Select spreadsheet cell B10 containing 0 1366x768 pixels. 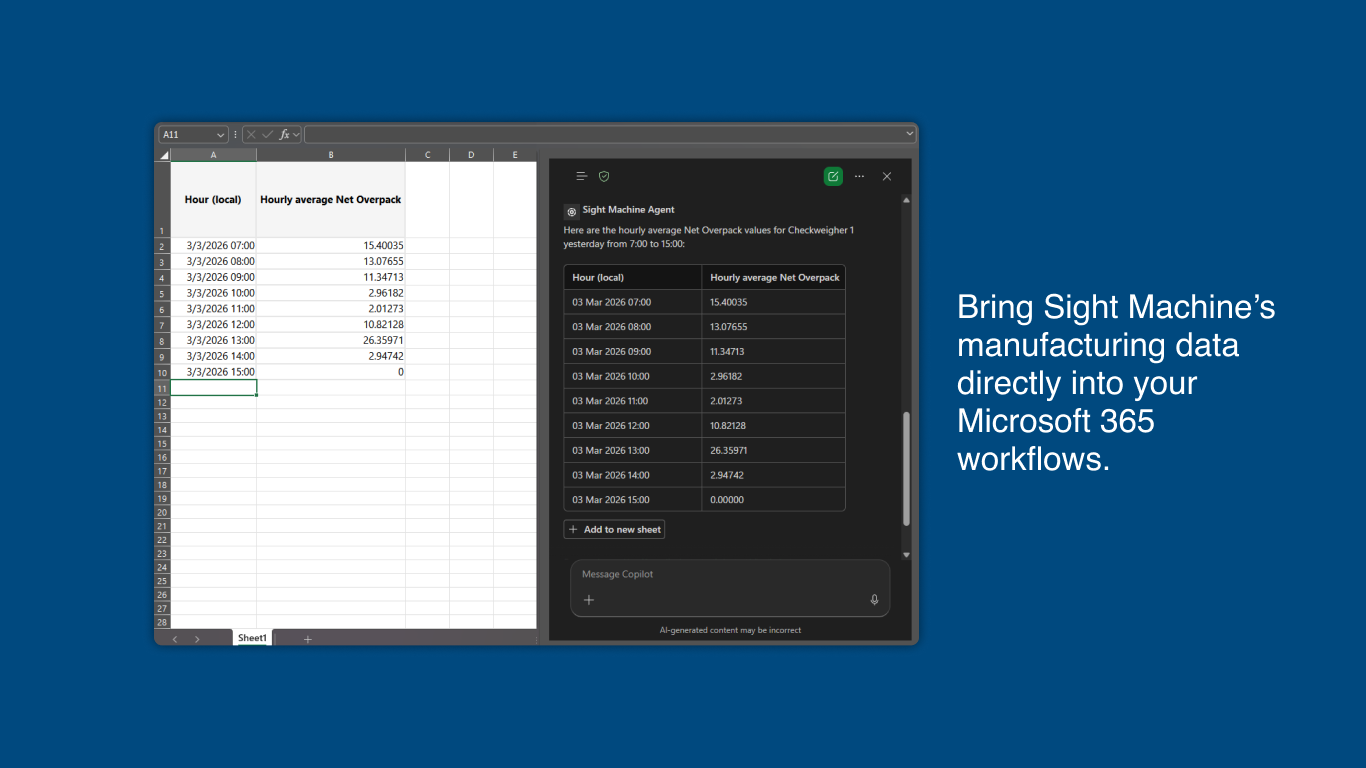(x=331, y=372)
